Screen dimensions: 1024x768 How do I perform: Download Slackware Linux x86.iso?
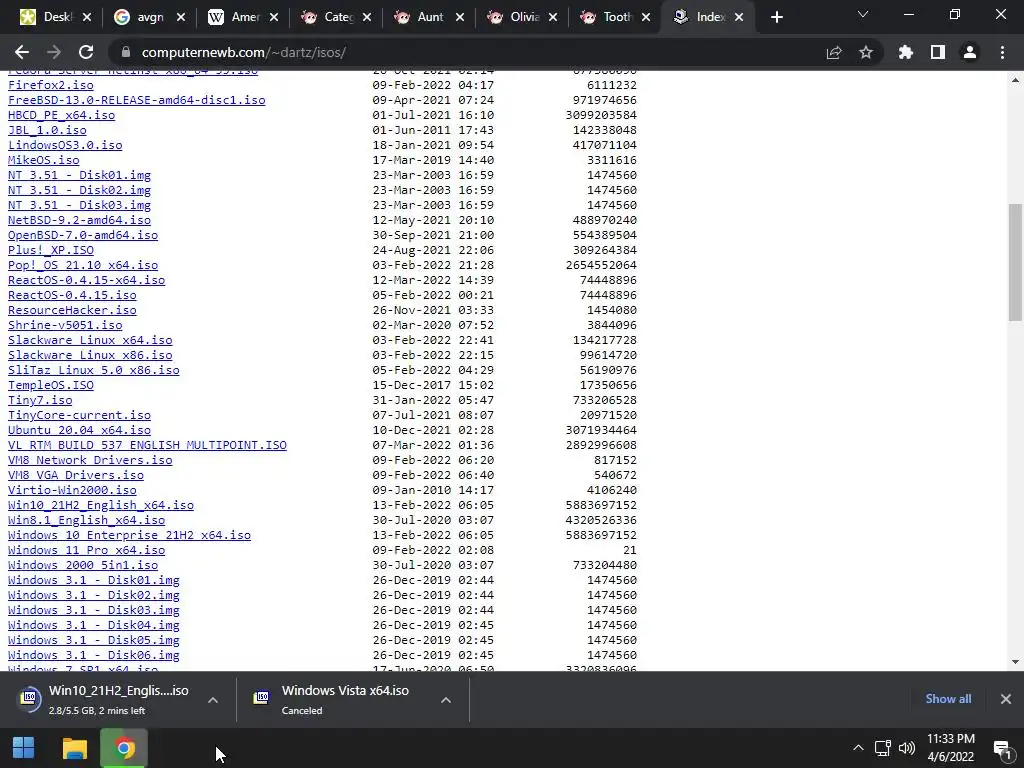[x=90, y=355]
